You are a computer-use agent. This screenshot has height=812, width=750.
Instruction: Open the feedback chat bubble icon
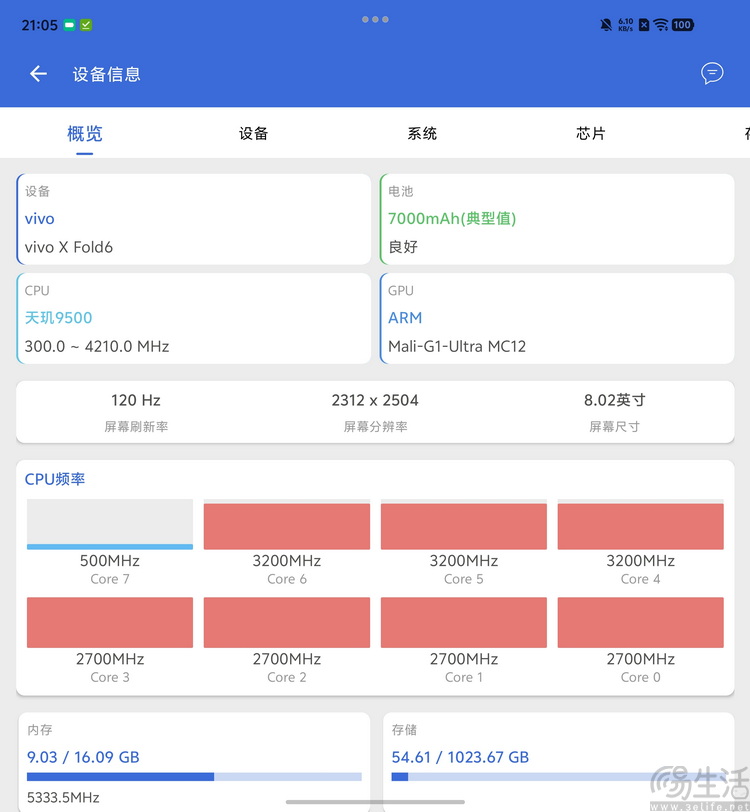tap(712, 73)
